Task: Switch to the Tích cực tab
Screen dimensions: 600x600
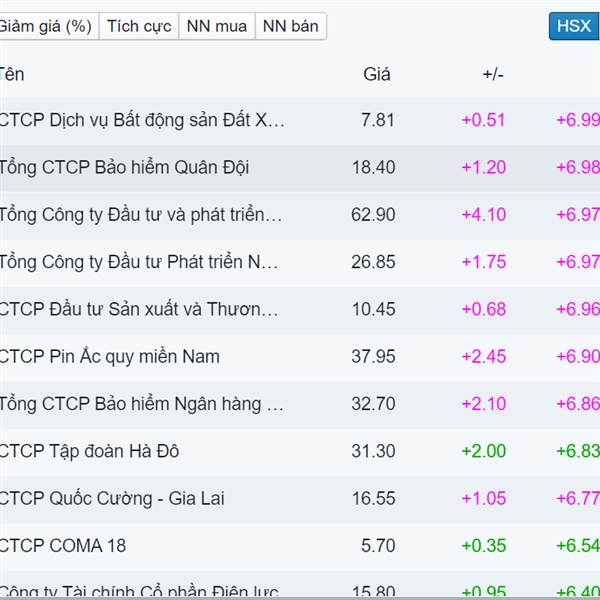Action: [139, 26]
